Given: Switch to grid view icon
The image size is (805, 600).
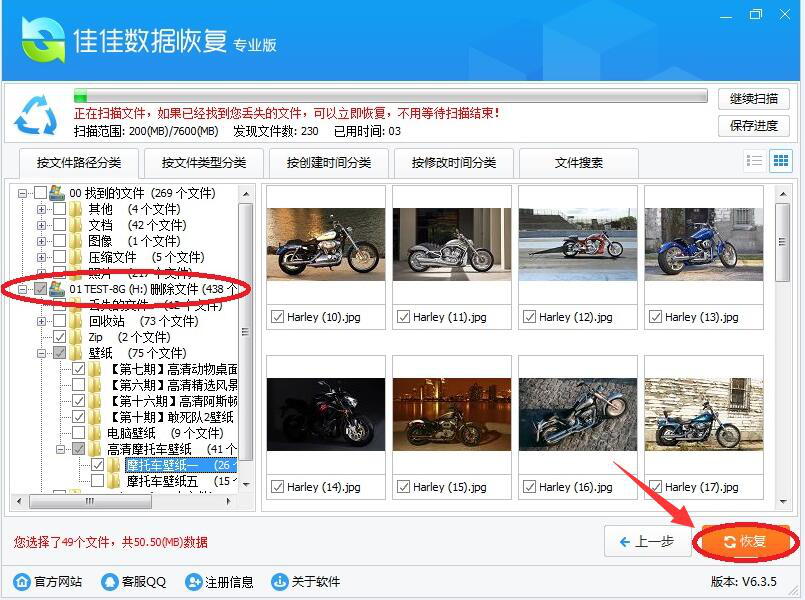Looking at the screenshot, I should pos(779,160).
